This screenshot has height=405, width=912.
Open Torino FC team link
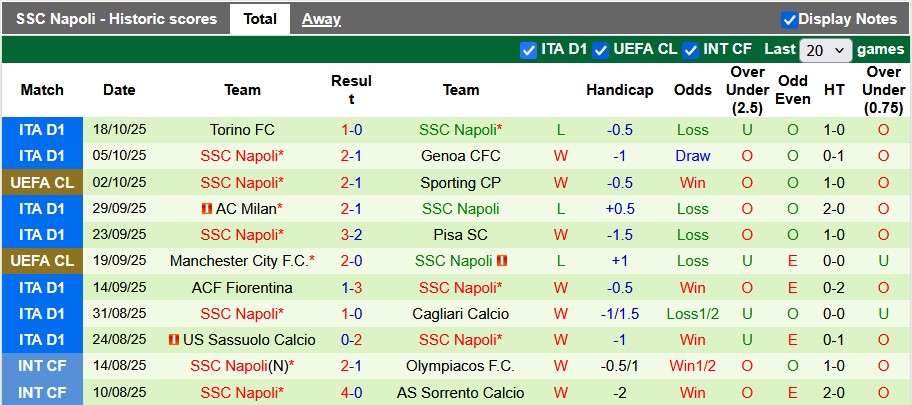[242, 130]
